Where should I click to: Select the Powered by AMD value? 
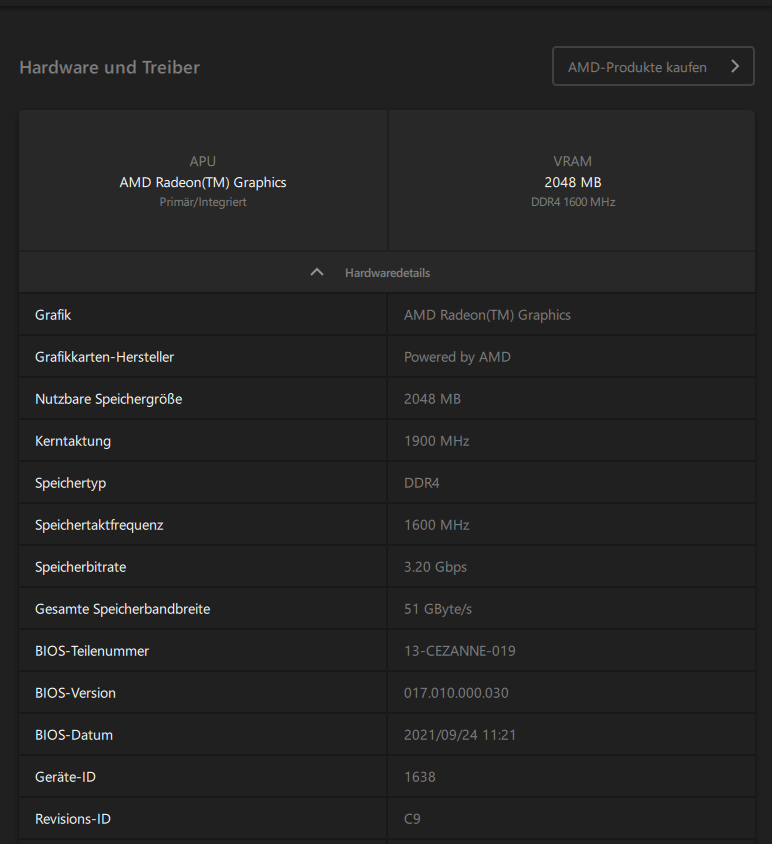tap(457, 357)
